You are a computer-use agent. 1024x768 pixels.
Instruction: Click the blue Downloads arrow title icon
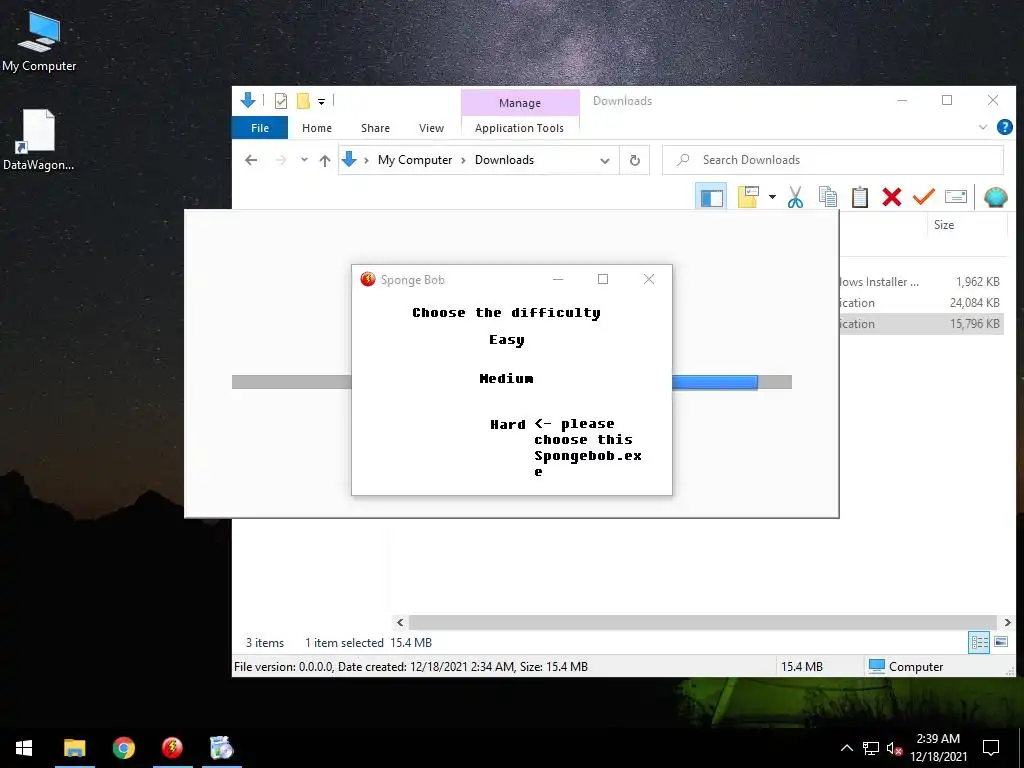click(248, 100)
